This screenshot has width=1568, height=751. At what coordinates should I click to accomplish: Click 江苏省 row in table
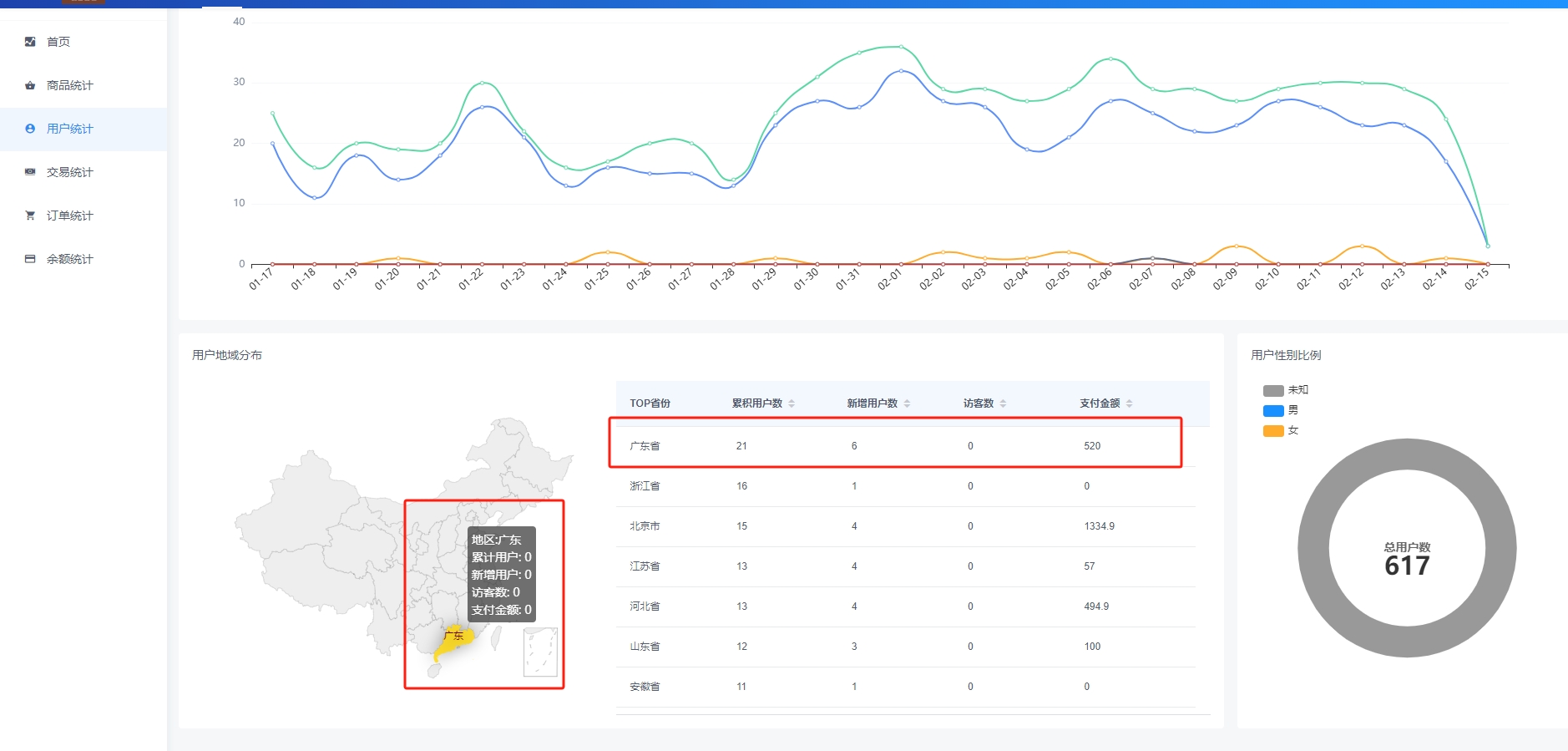[x=906, y=566]
